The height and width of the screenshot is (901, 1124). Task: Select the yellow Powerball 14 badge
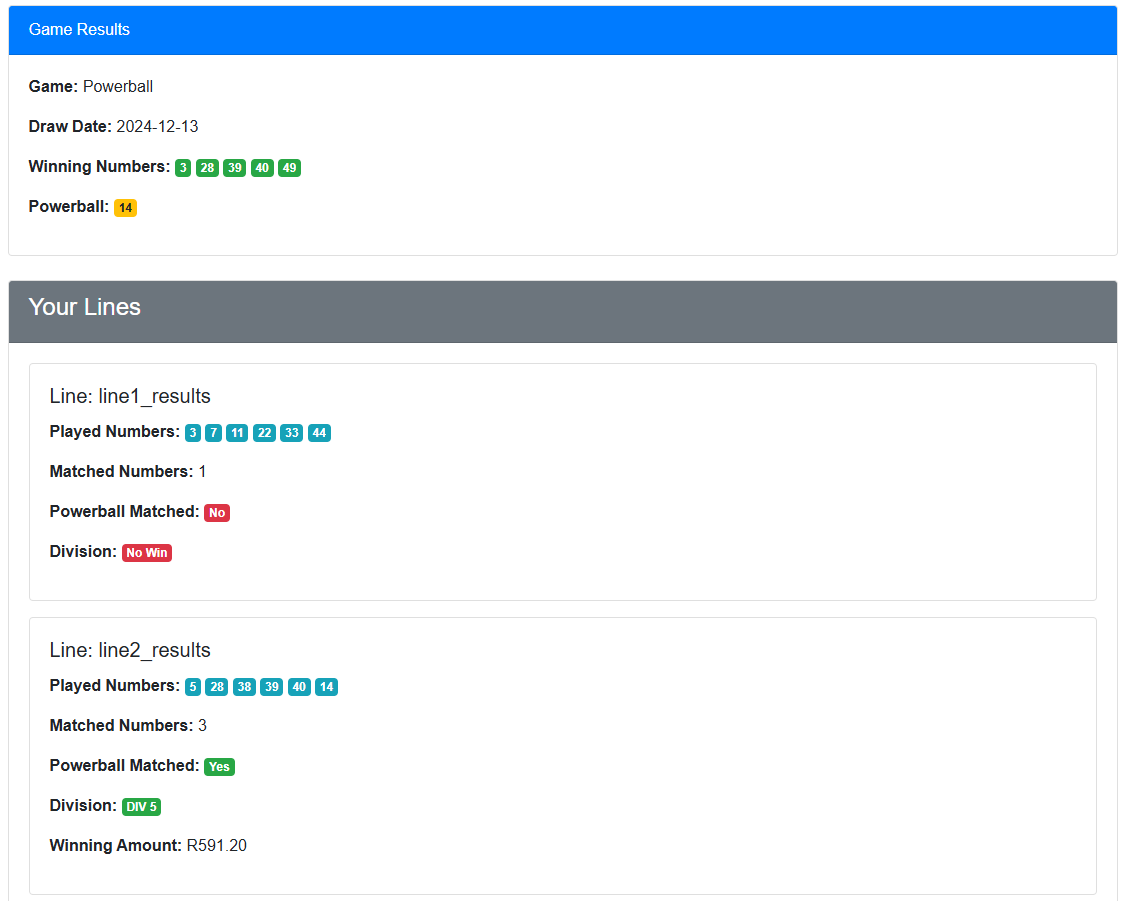point(125,207)
